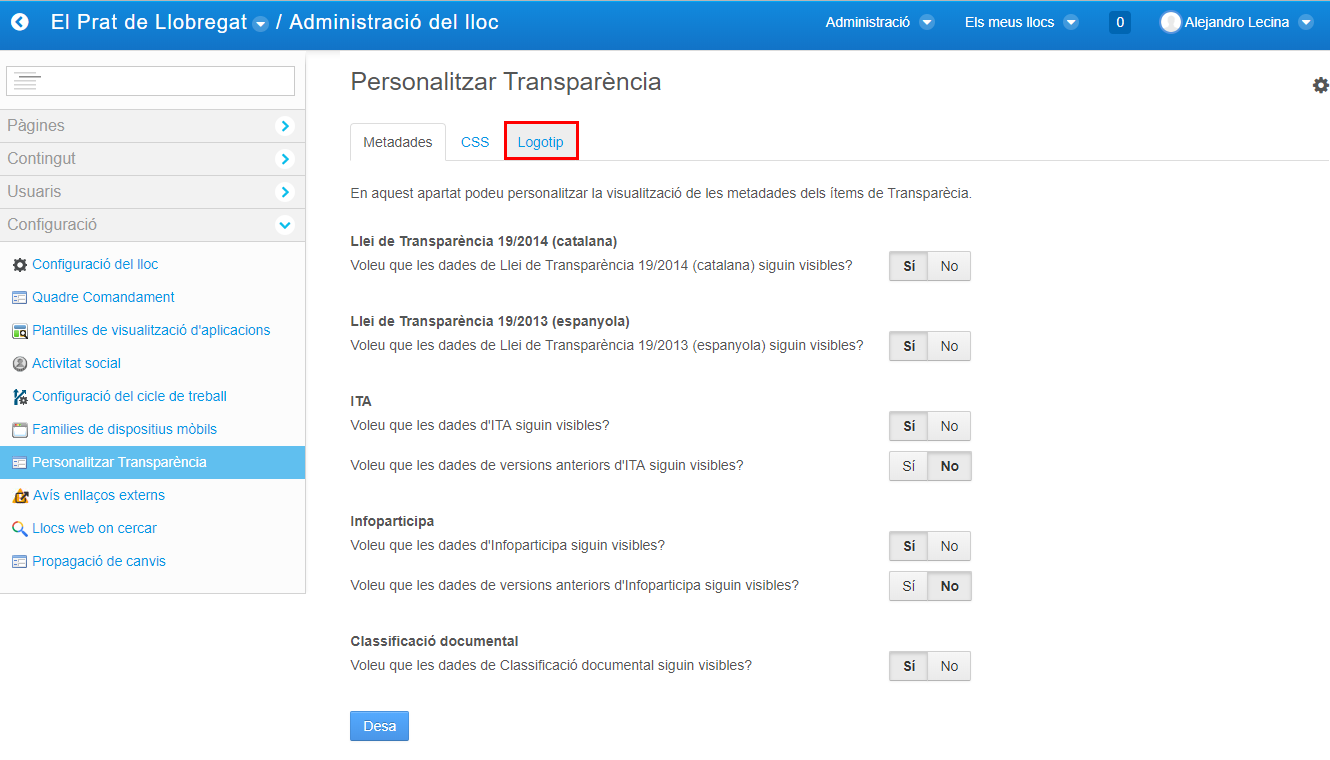Click the Llocs web on cercar magnifier icon
The width and height of the screenshot is (1330, 760).
tap(19, 529)
